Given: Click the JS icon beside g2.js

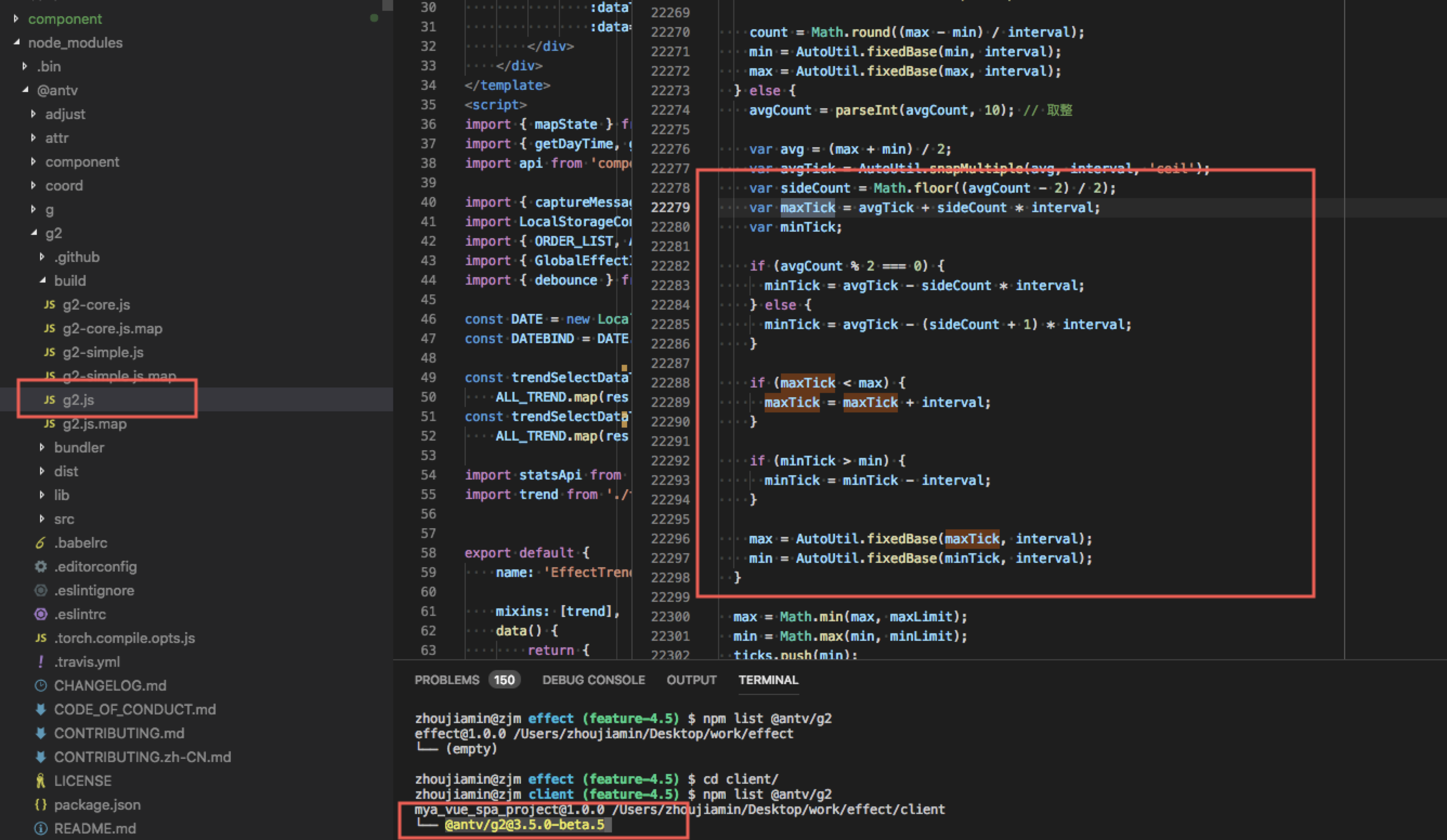Looking at the screenshot, I should [x=49, y=400].
